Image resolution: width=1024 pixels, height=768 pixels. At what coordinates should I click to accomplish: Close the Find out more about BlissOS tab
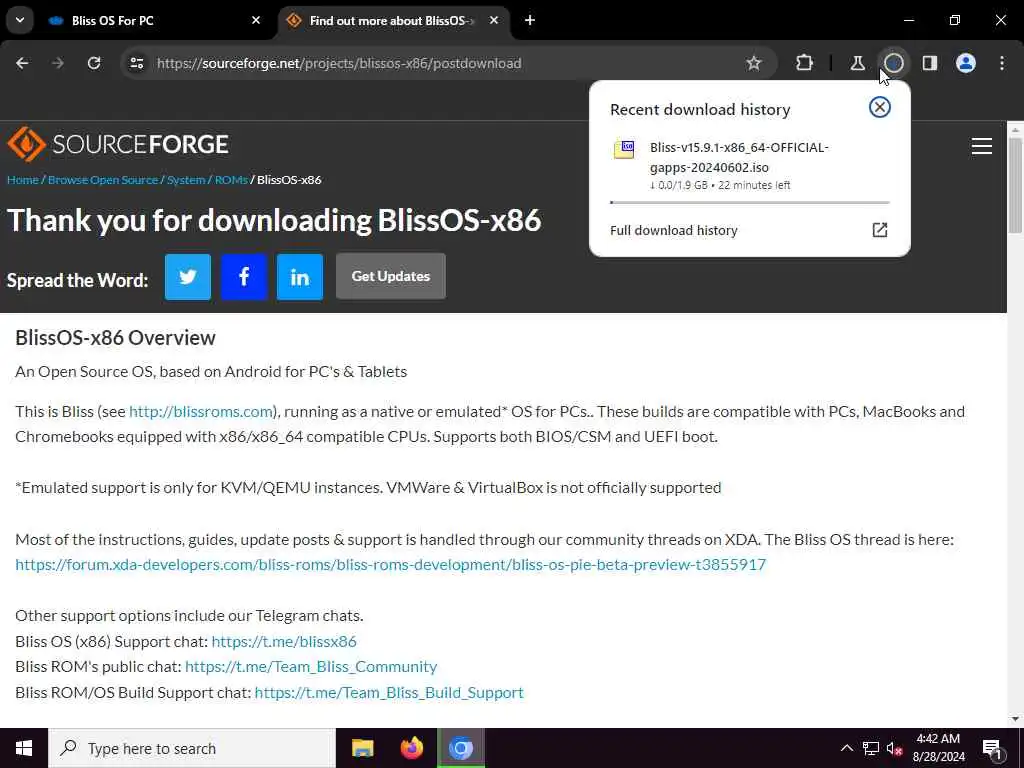click(x=494, y=20)
